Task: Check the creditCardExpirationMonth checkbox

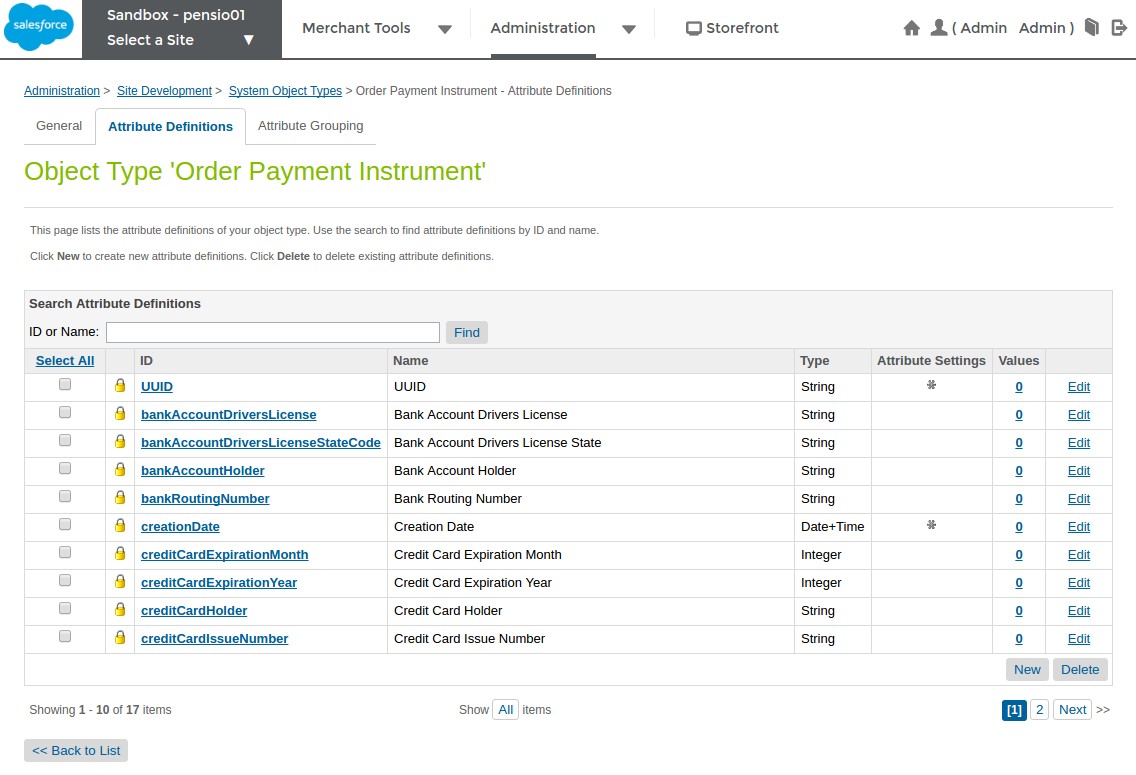Action: (x=65, y=553)
